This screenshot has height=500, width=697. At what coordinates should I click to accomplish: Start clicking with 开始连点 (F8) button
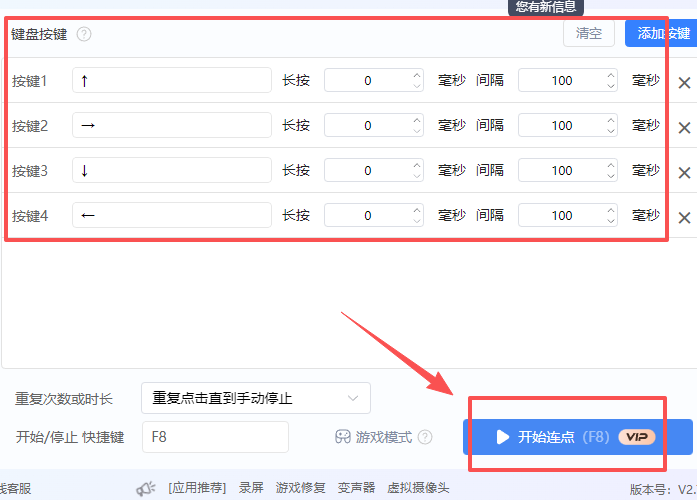click(577, 437)
